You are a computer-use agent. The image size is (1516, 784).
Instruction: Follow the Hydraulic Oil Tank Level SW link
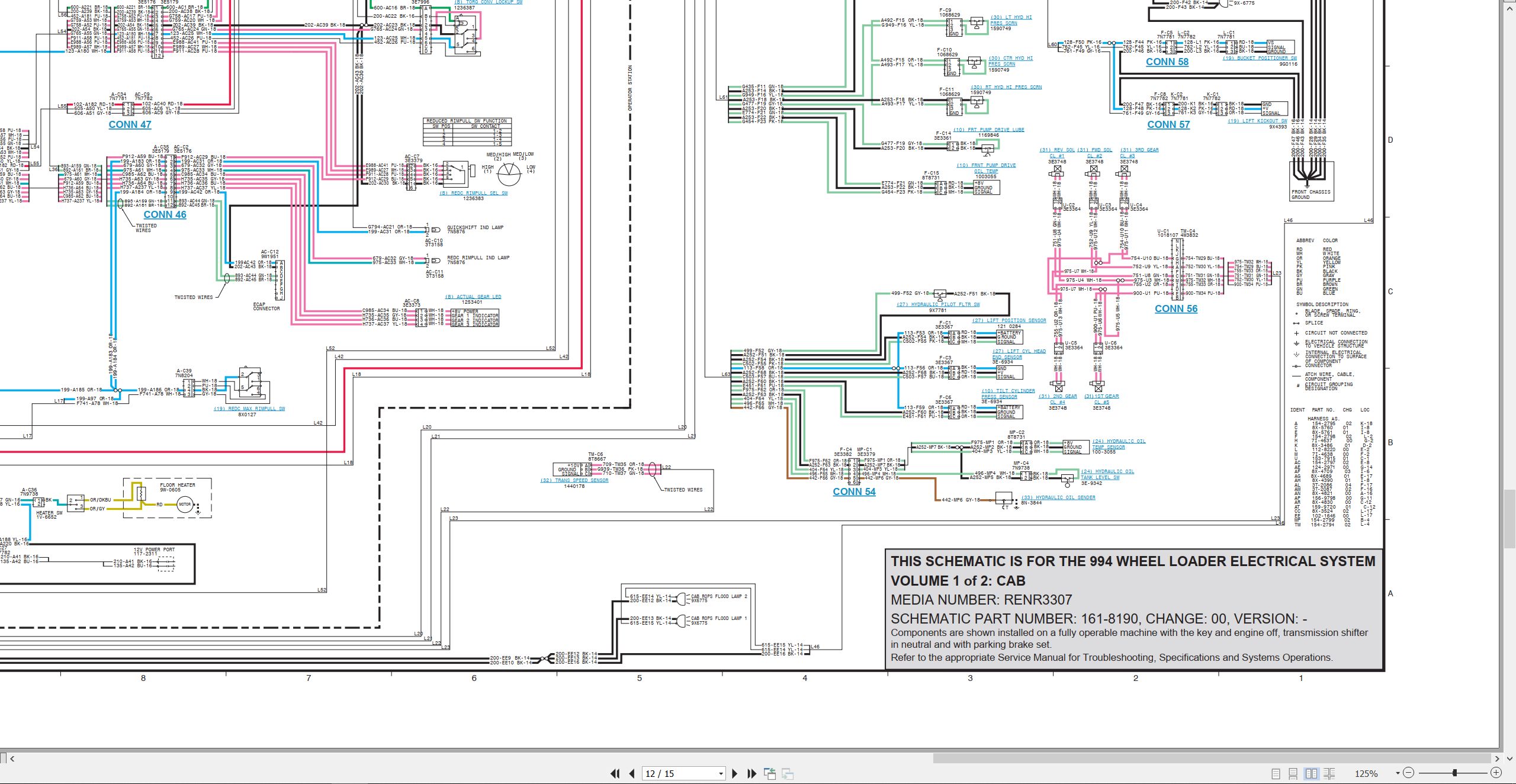[x=1107, y=474]
